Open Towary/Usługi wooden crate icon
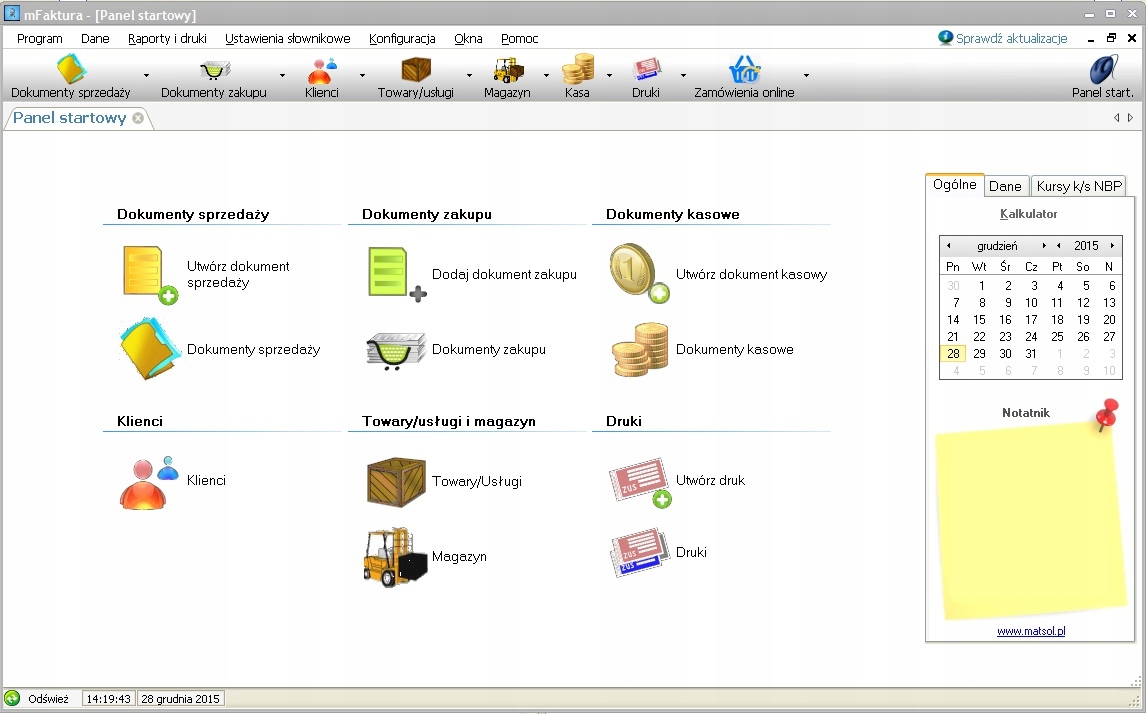Image resolution: width=1146 pixels, height=714 pixels. (396, 481)
